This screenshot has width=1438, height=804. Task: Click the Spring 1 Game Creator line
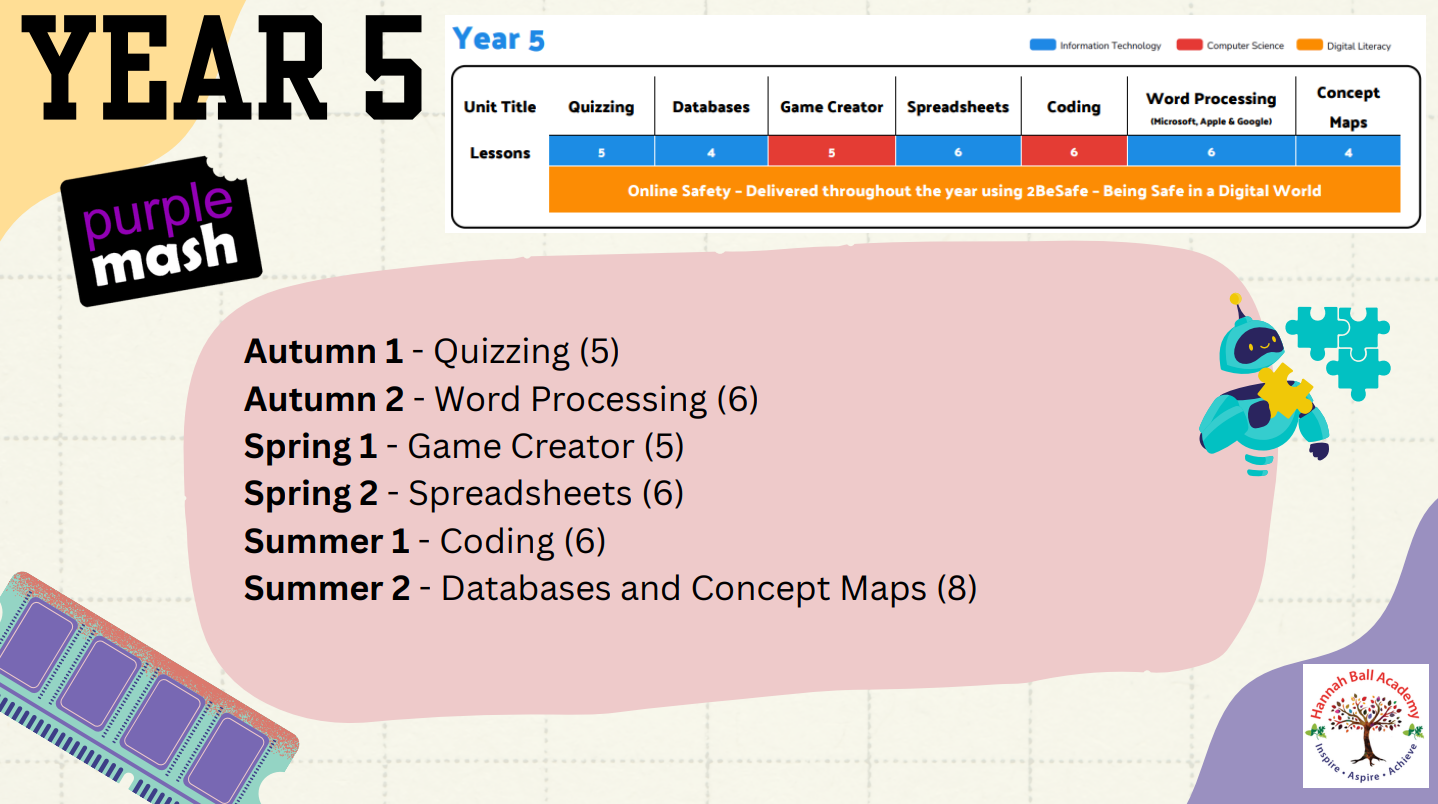click(x=464, y=446)
